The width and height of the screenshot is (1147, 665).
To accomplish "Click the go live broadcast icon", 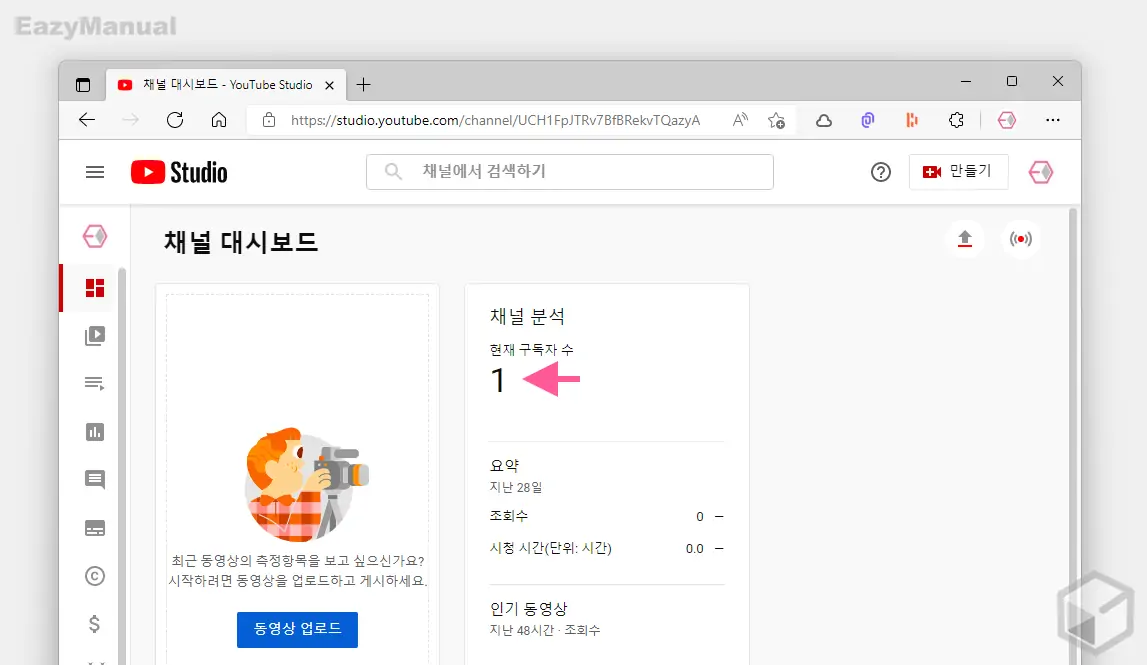I will [1020, 239].
